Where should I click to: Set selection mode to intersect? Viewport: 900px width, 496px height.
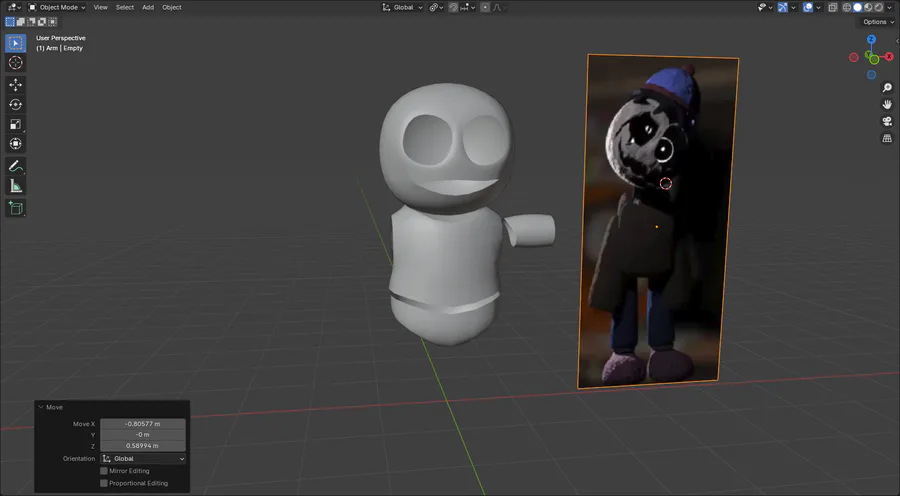[x=52, y=22]
